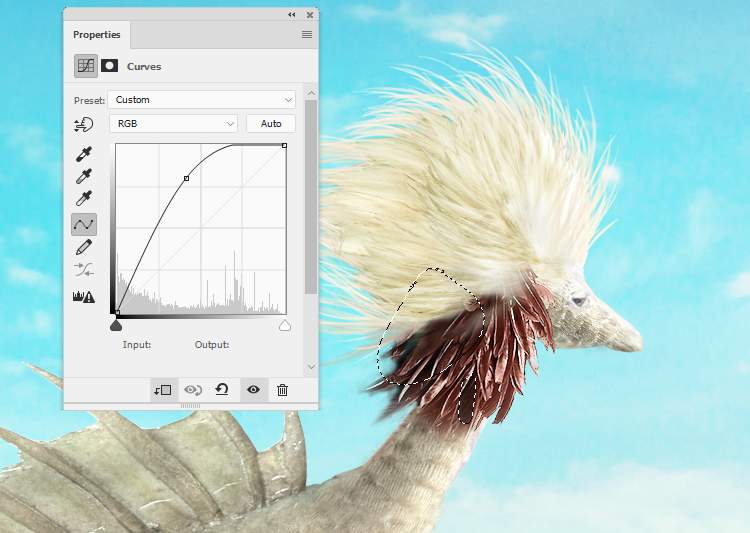Click the histogram clipping warning icon
Screen dimensions: 750x533
tap(84, 296)
